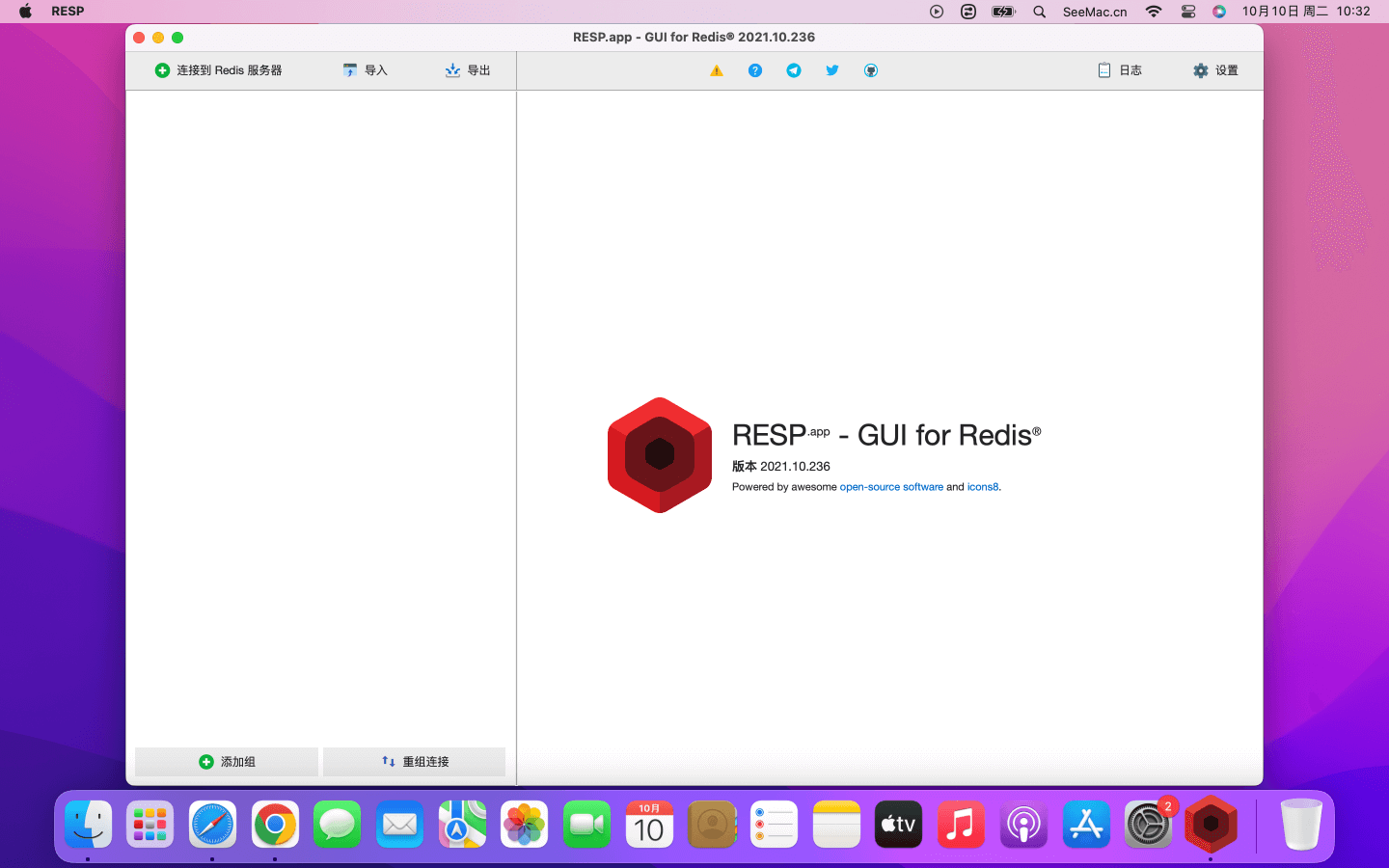The image size is (1389, 868).
Task: Open the blue help question icon
Action: pos(755,70)
